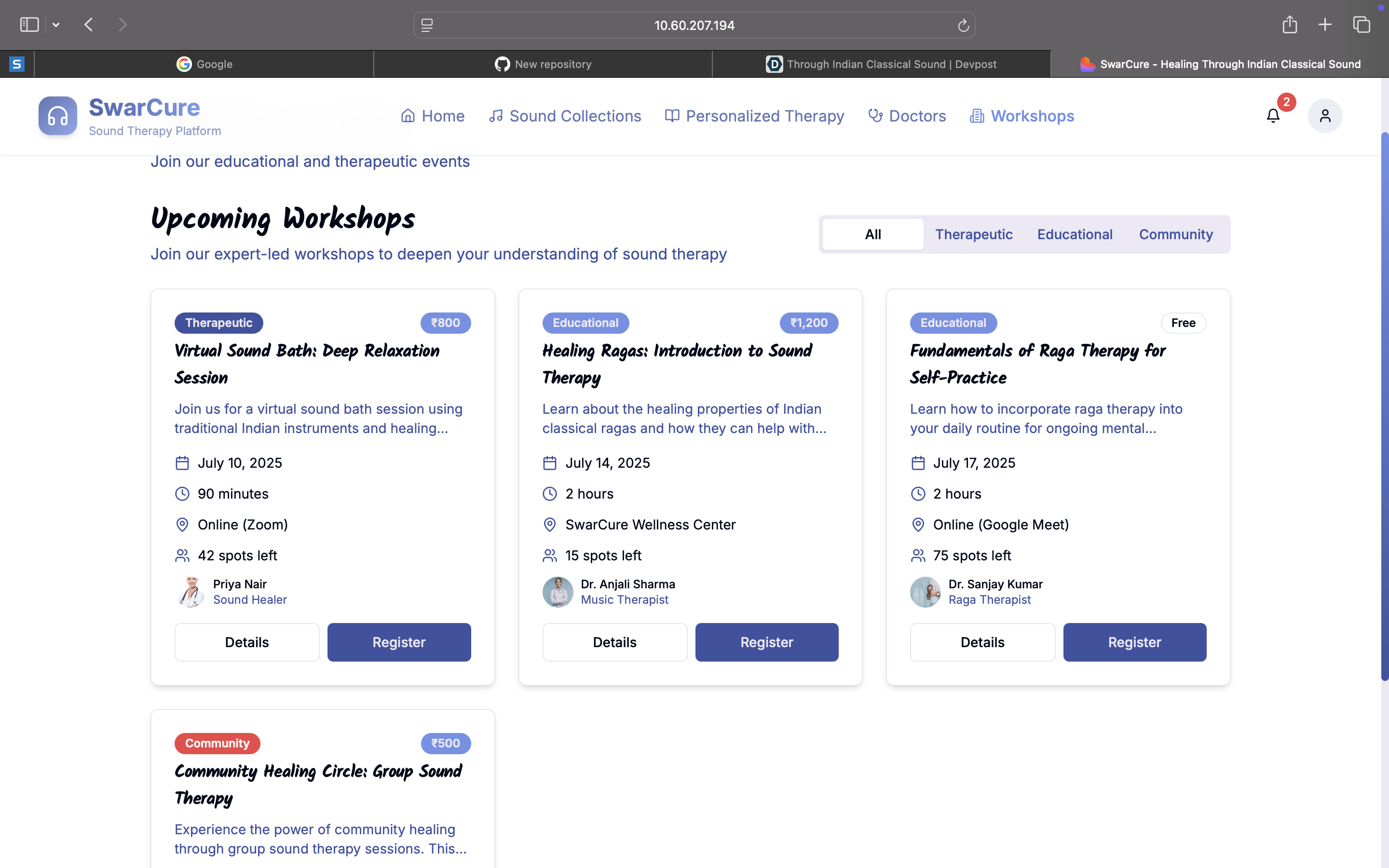Click the Safari share icon

click(1289, 25)
